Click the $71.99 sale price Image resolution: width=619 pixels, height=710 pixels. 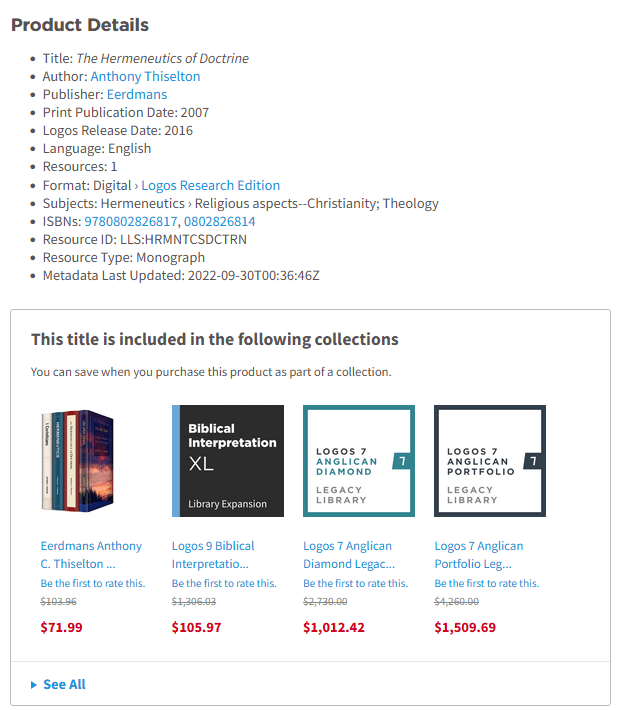click(x=62, y=628)
